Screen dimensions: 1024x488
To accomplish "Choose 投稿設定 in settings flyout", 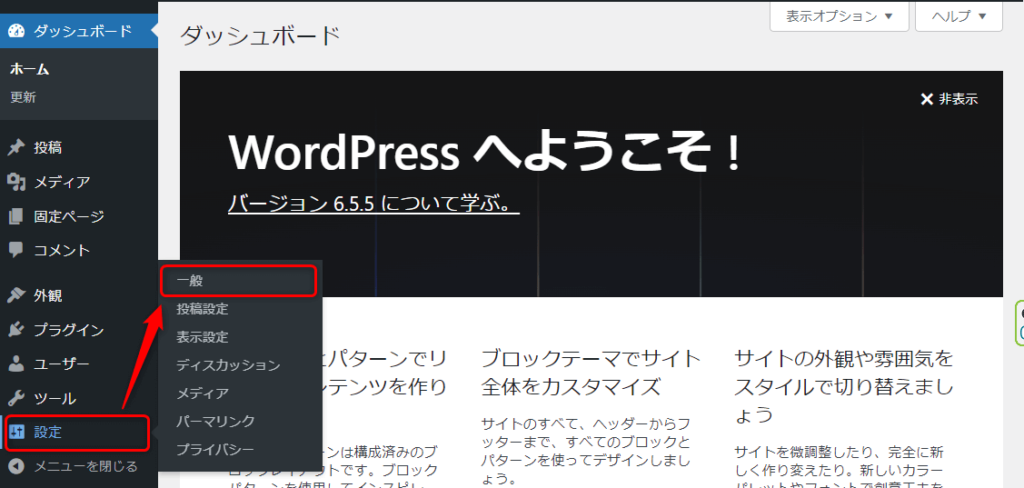I will [x=202, y=309].
